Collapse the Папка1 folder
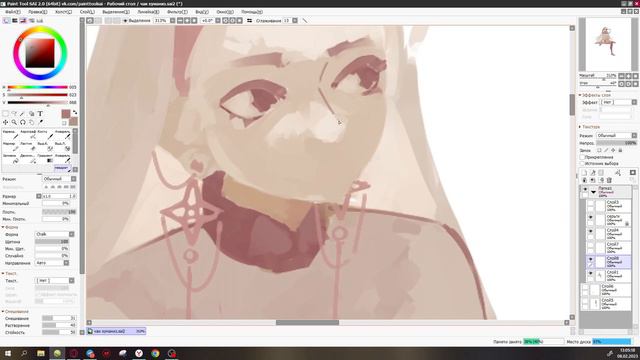Image resolution: width=640 pixels, height=360 pixels. point(593,191)
